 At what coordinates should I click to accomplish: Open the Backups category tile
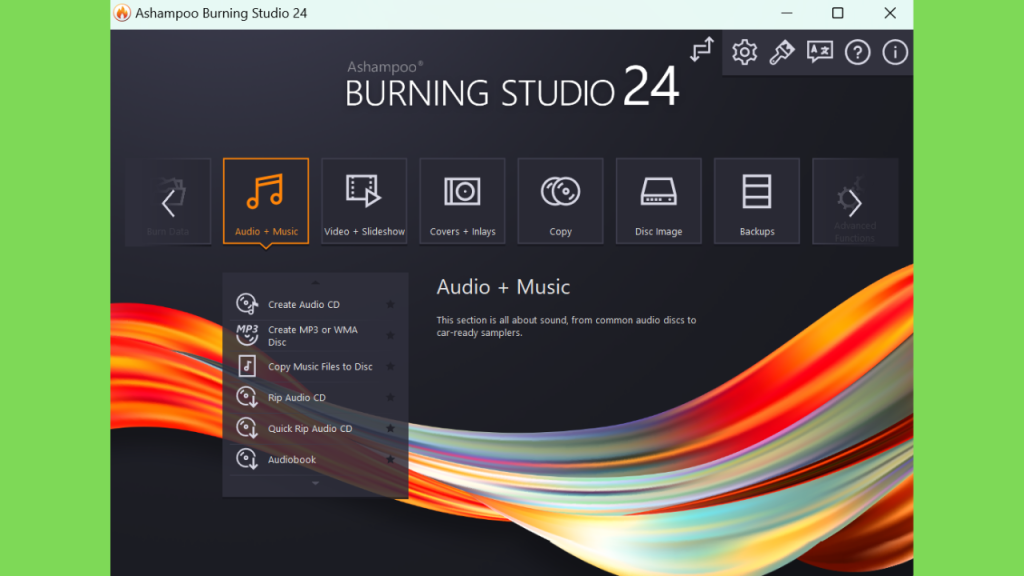(757, 201)
